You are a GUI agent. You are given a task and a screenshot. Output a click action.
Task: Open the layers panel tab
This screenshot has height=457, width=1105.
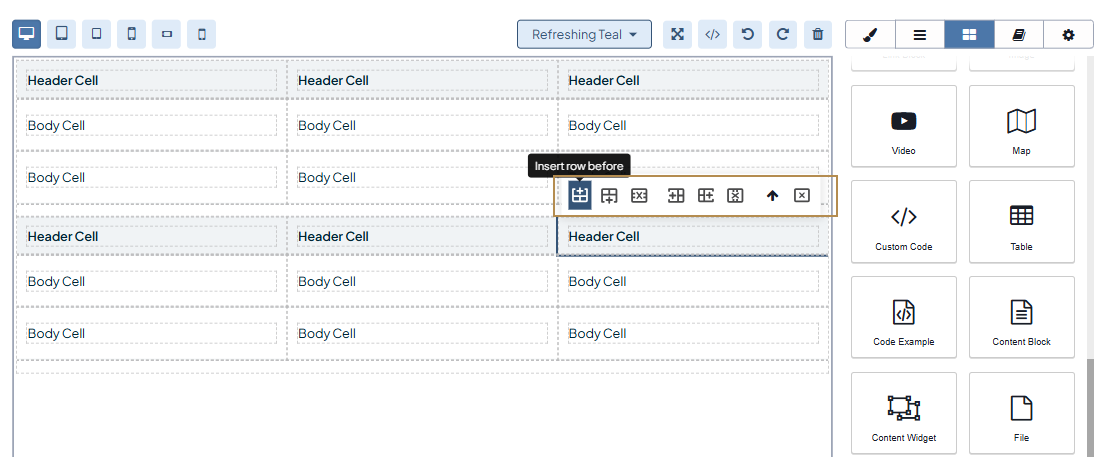point(920,34)
